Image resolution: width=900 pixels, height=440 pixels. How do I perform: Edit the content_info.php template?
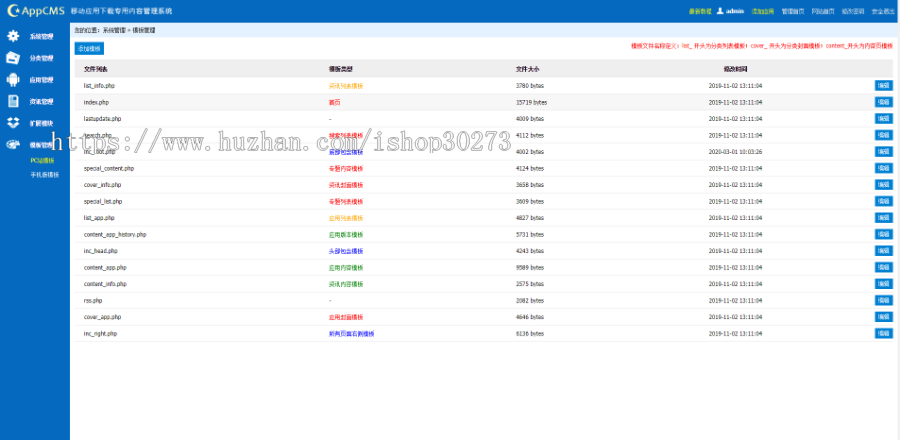tap(883, 284)
